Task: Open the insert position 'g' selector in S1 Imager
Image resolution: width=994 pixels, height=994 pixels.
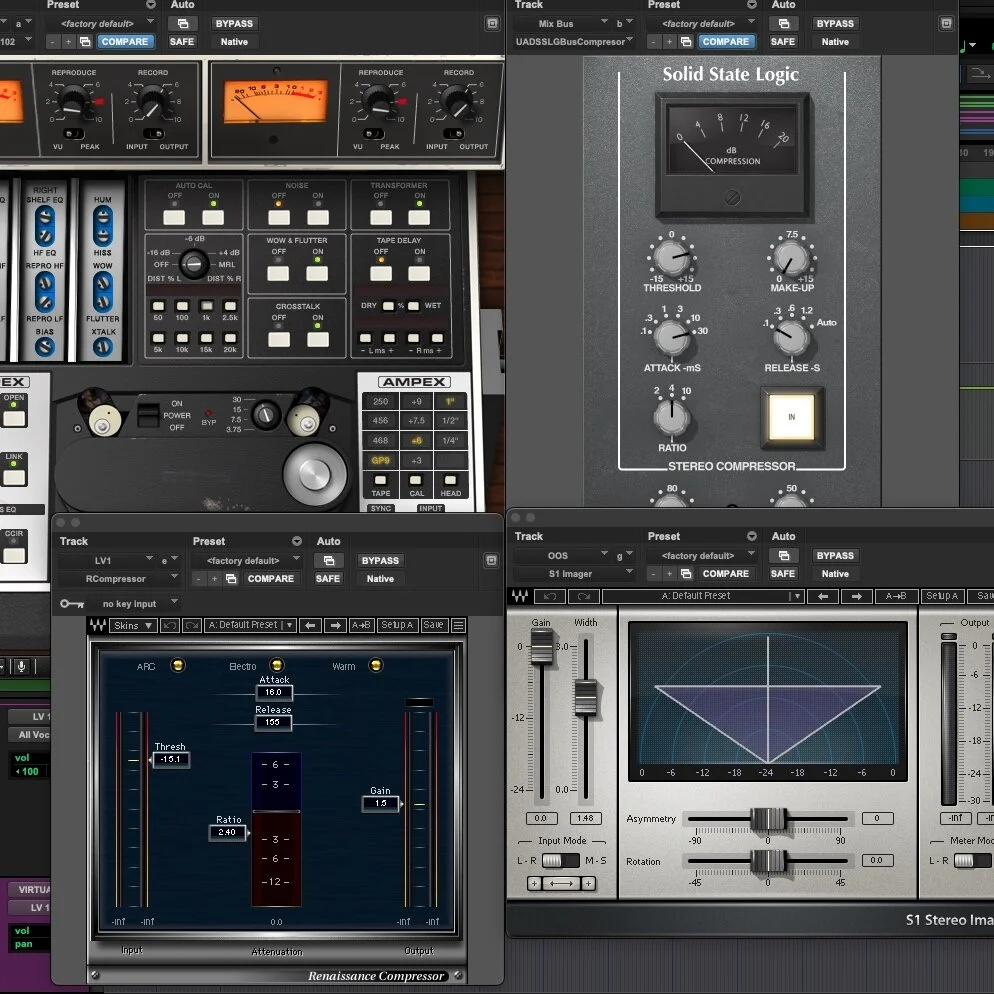Action: coord(624,555)
